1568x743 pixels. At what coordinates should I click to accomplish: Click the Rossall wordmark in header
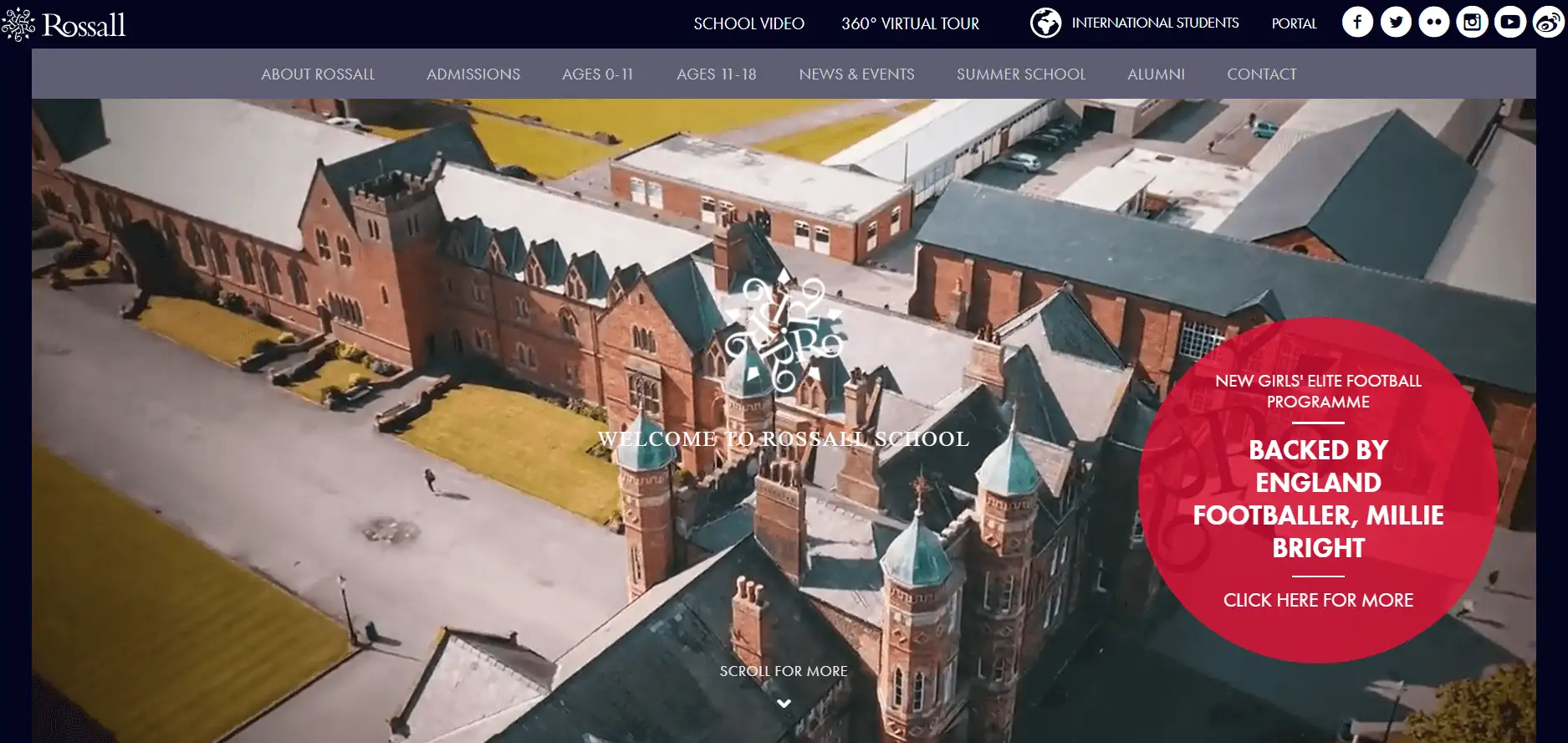[84, 25]
